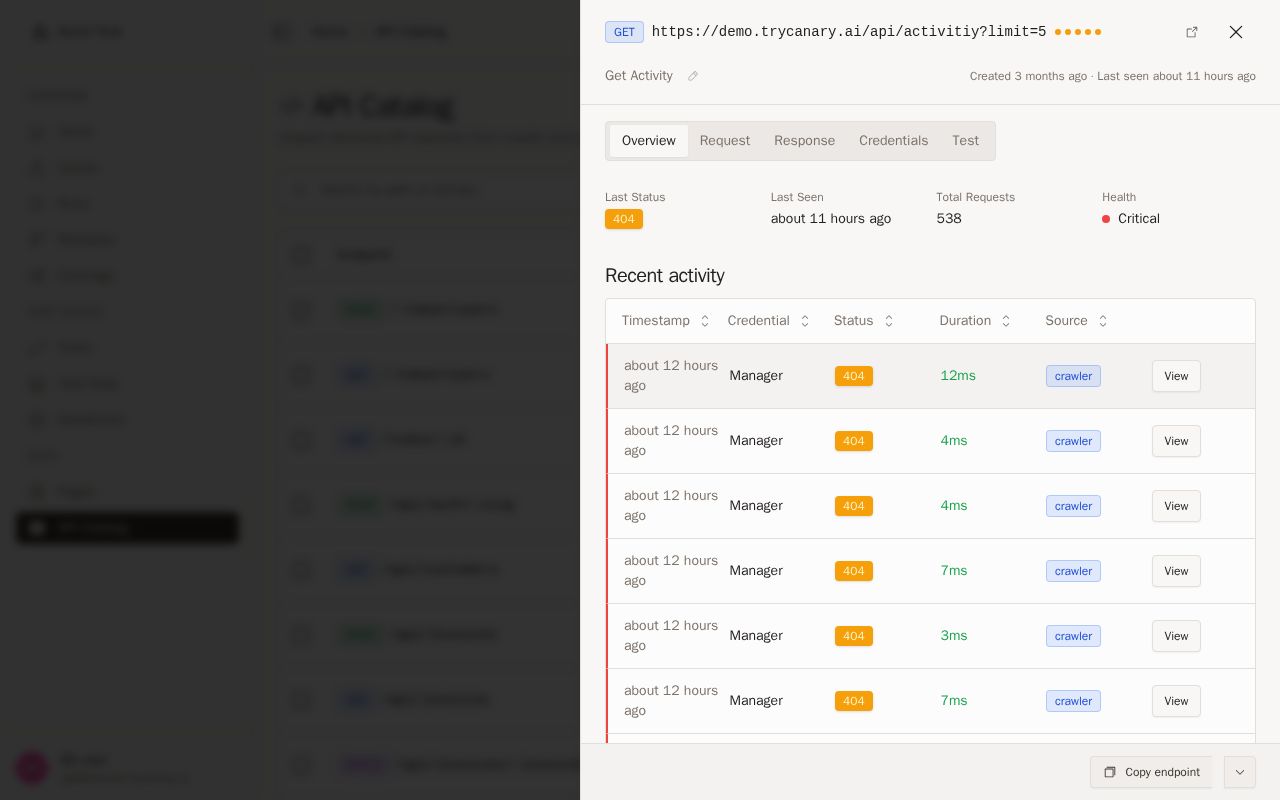This screenshot has width=1280, height=800.
Task: View the 12ms request row details
Action: [x=1176, y=376]
